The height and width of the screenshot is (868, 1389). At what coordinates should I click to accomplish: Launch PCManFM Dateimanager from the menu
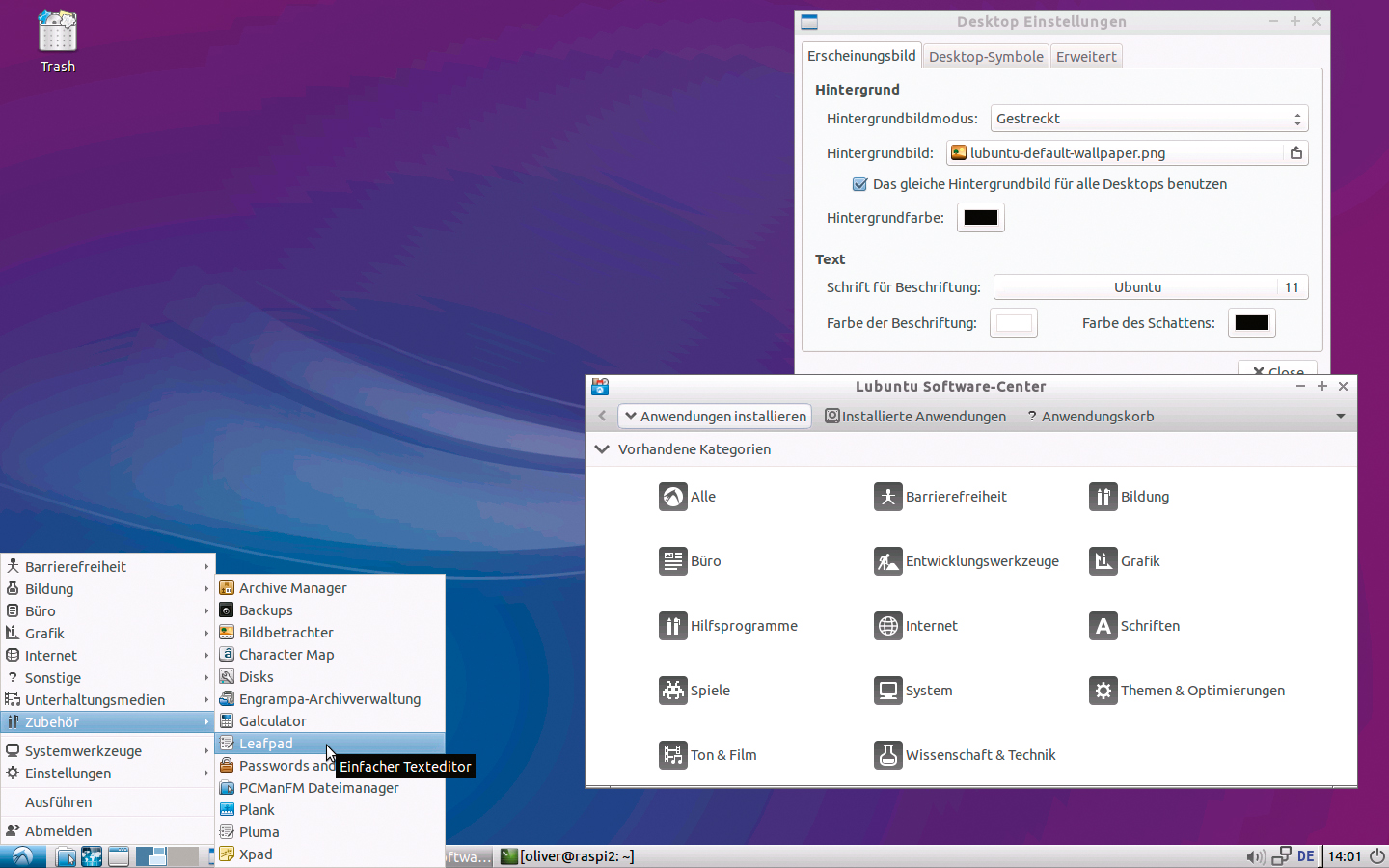330,788
